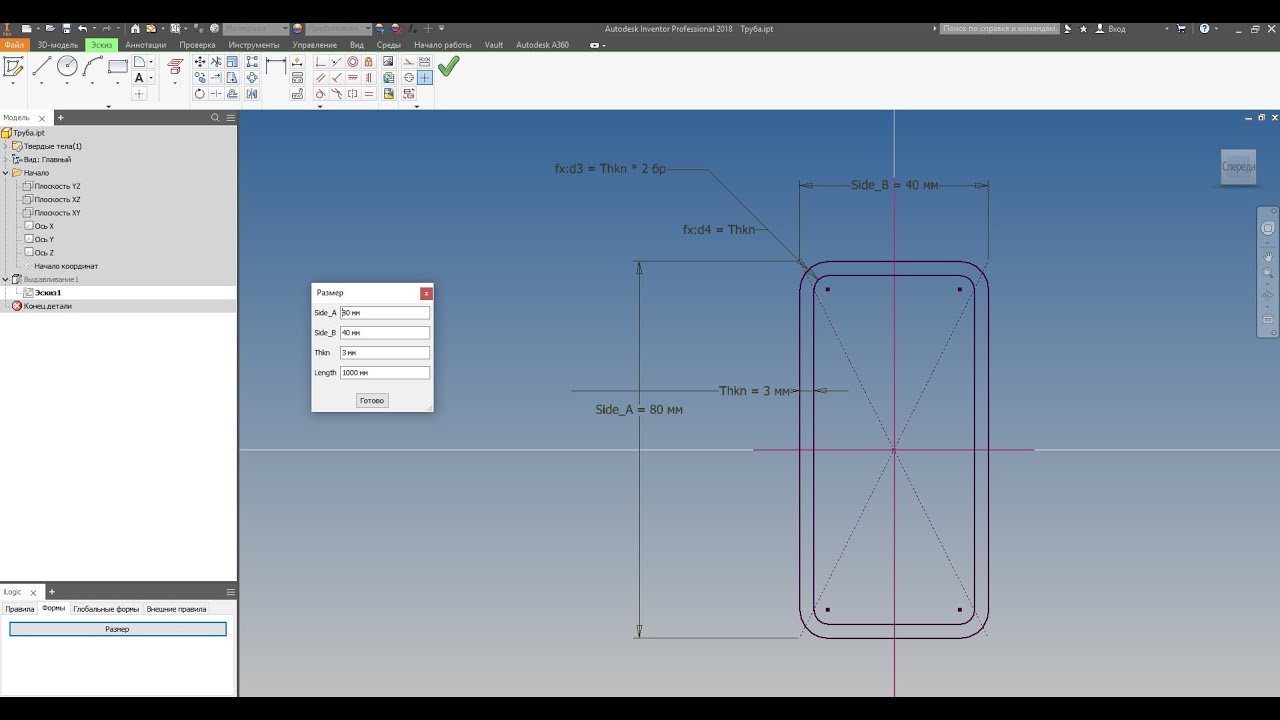Toggle Driven Dimension format button
This screenshot has width=1280, height=720.
(424, 62)
